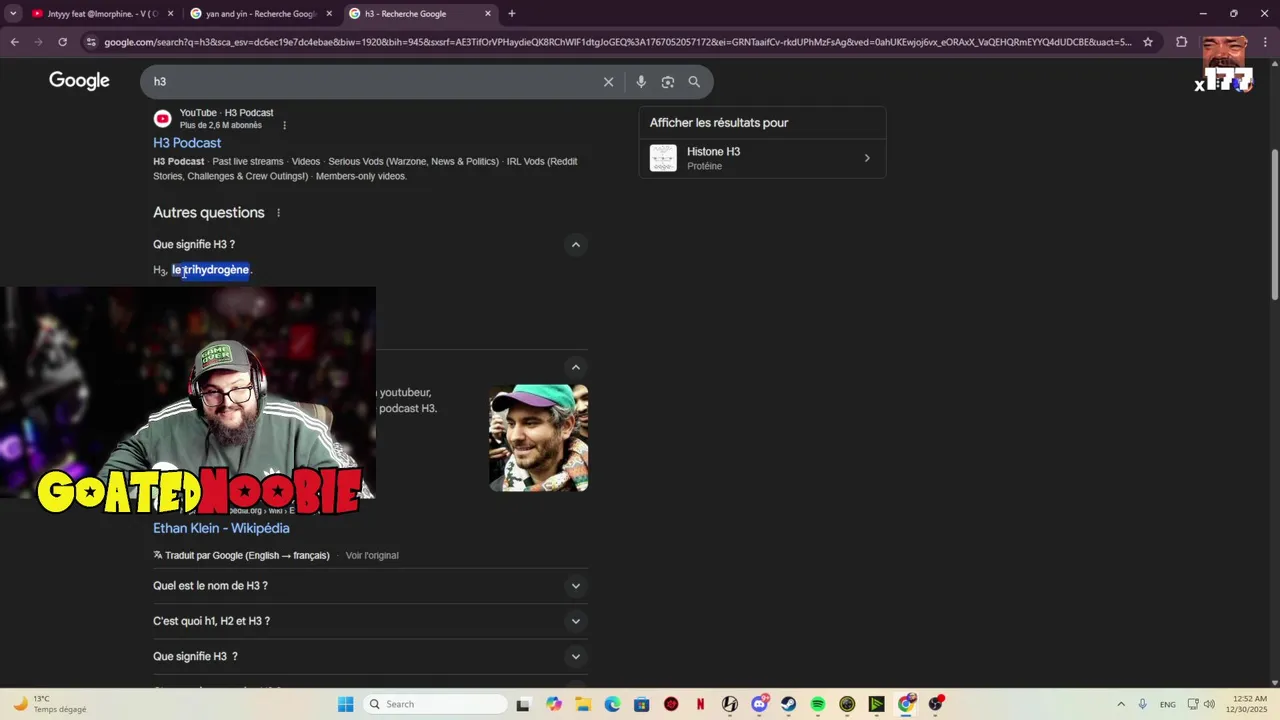Open the Histone H3 result chevron
The height and width of the screenshot is (720, 1280).
point(867,158)
